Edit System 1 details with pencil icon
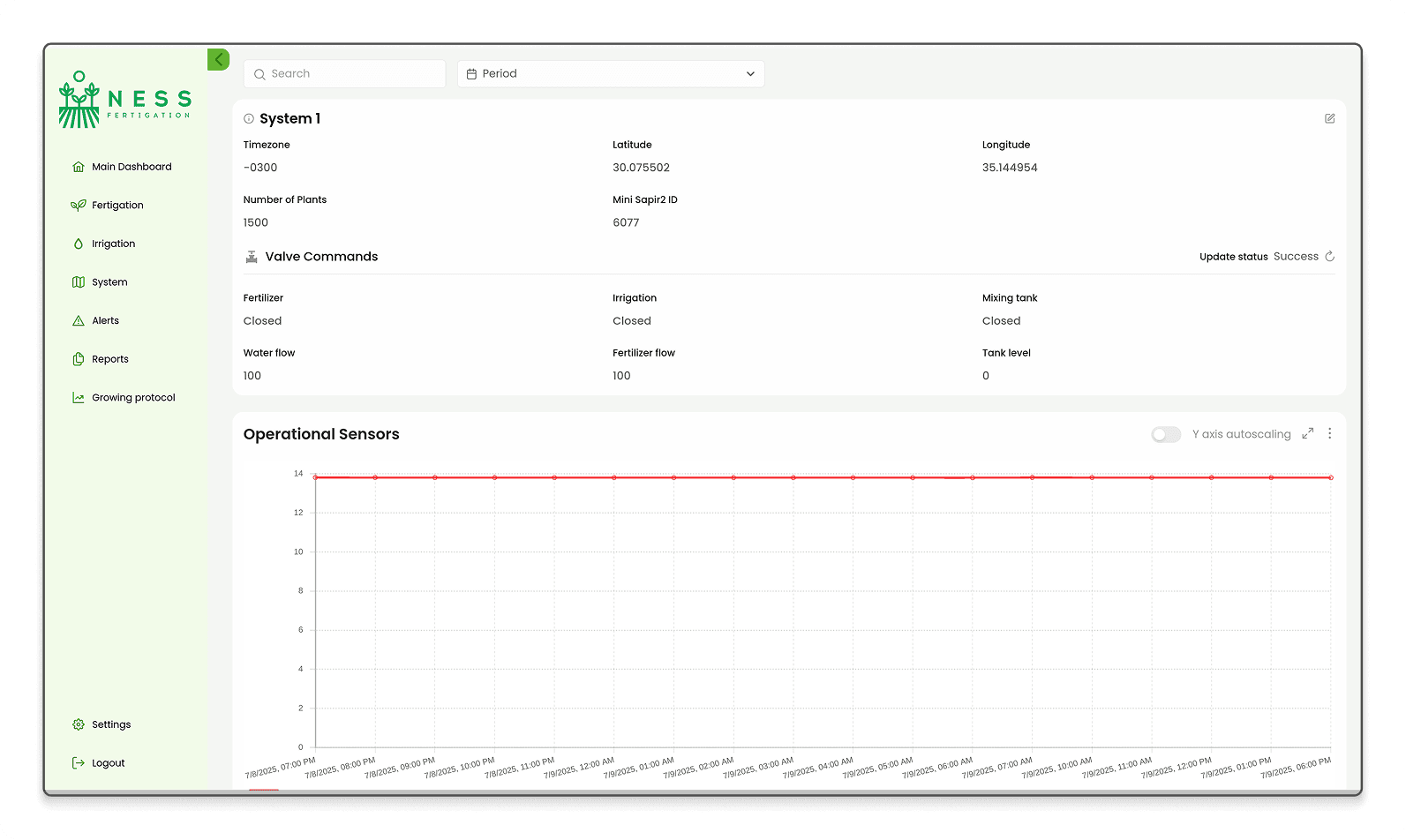Image resolution: width=1406 pixels, height=840 pixels. [1329, 118]
